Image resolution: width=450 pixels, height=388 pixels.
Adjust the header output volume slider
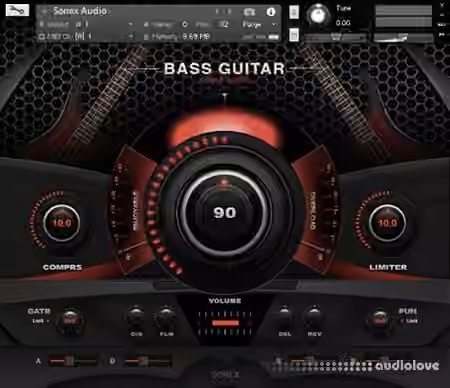(x=404, y=37)
